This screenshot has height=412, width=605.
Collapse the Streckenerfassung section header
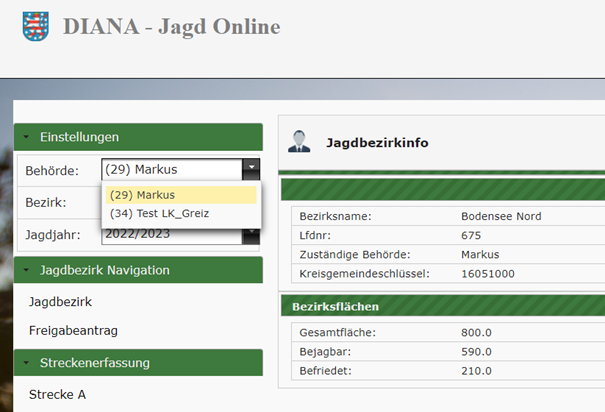[138, 363]
